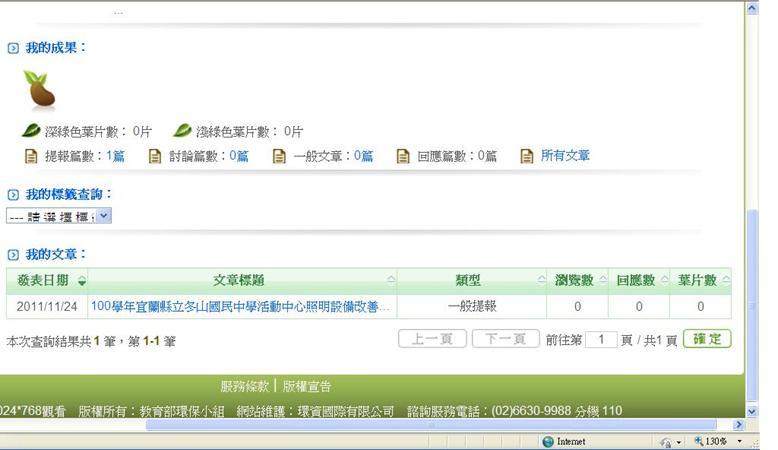The height and width of the screenshot is (450, 778).
Task: Open the tag selection dropdown under 我的標籤查詢
Action: (104, 215)
